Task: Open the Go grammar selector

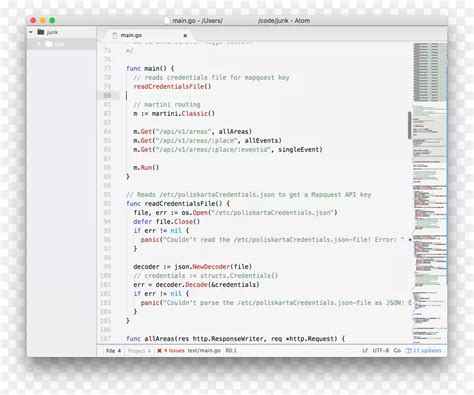Action: pyautogui.click(x=397, y=350)
